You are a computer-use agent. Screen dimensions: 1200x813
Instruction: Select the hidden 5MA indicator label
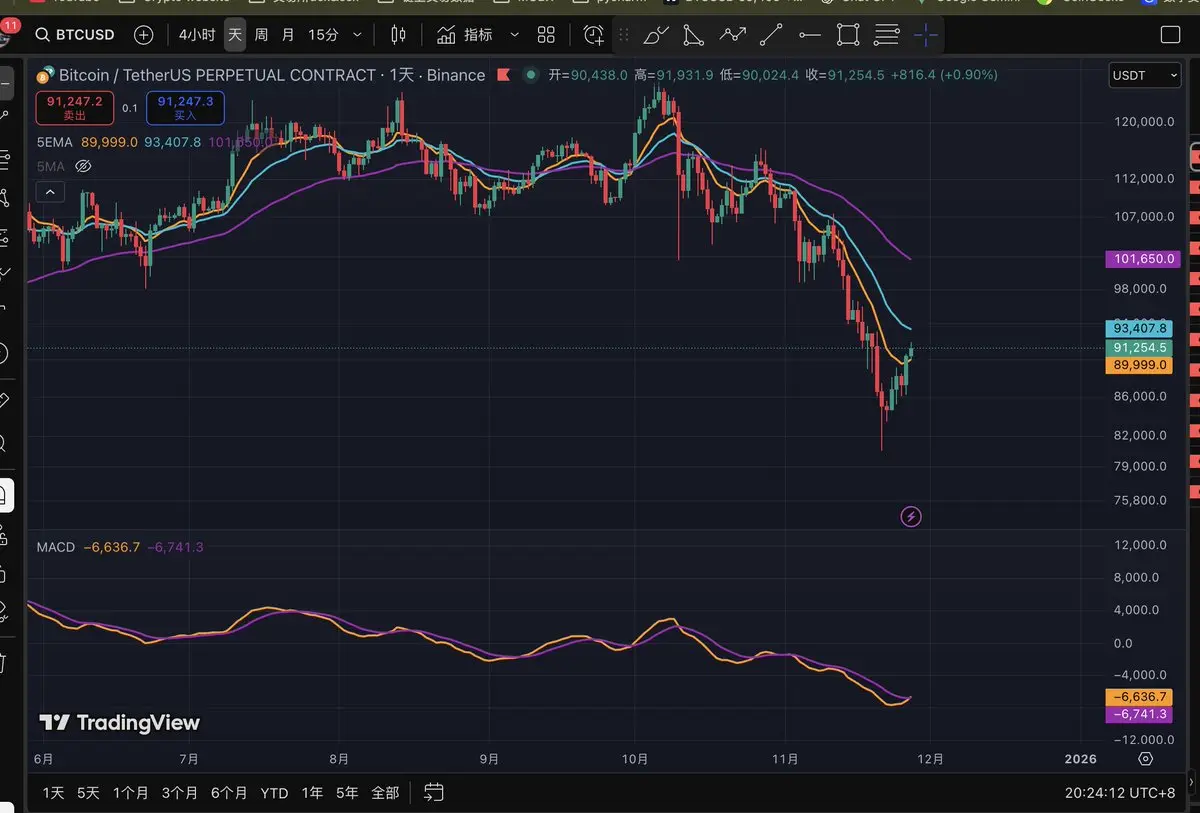[x=51, y=165]
